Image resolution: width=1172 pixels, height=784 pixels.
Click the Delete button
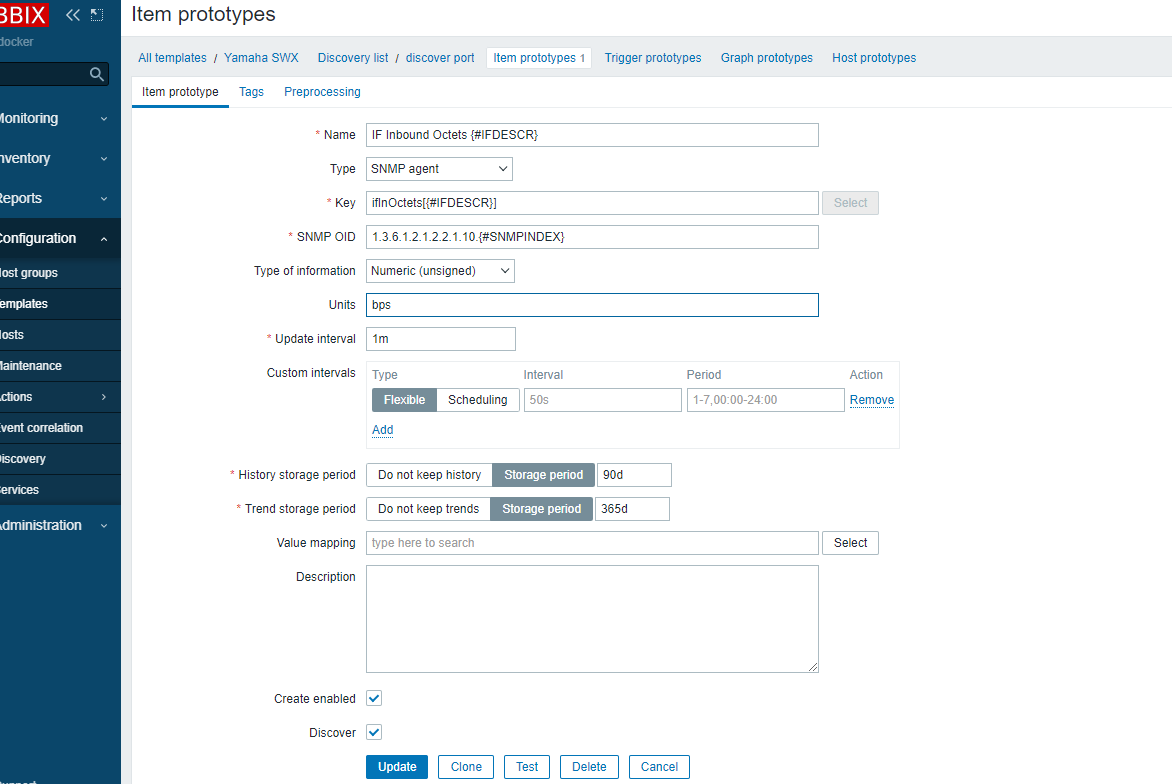(x=589, y=767)
